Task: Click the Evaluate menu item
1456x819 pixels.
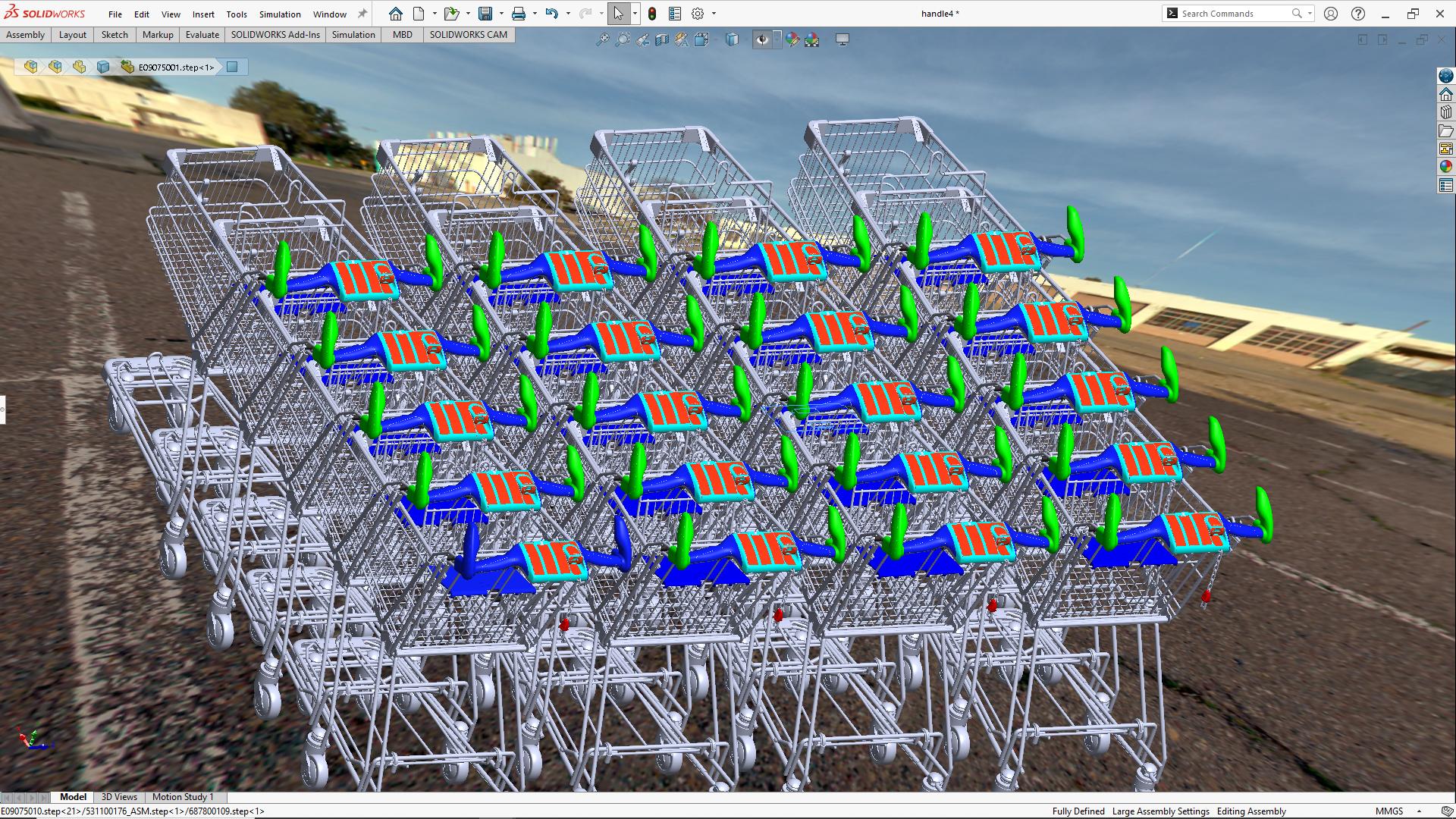Action: pos(201,35)
